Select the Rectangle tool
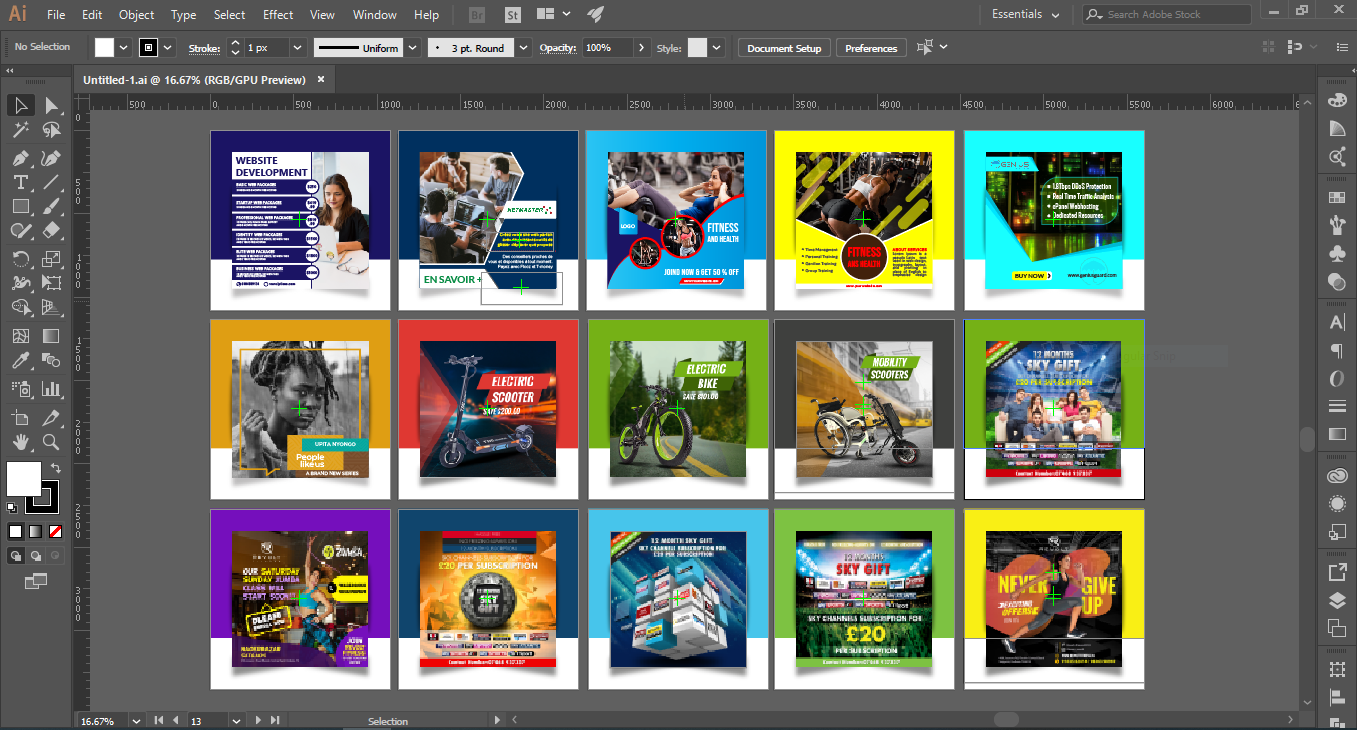Screen dimensions: 1357x730 coord(21,206)
